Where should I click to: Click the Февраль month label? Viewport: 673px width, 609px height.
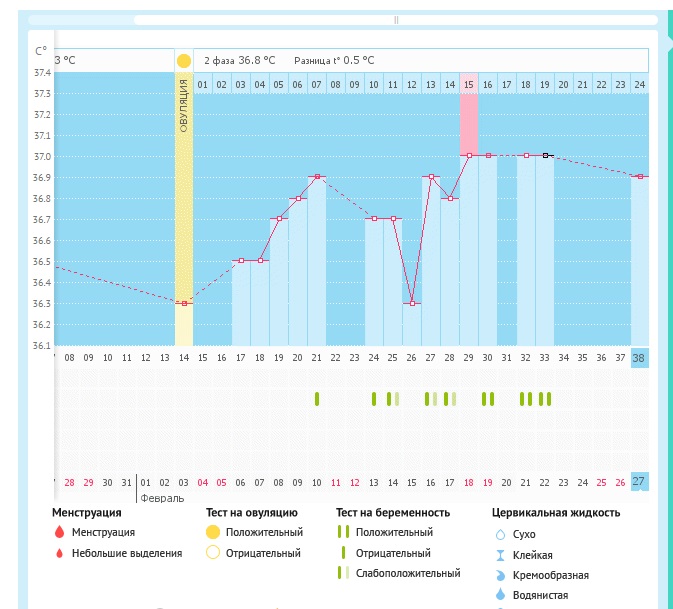point(162,497)
